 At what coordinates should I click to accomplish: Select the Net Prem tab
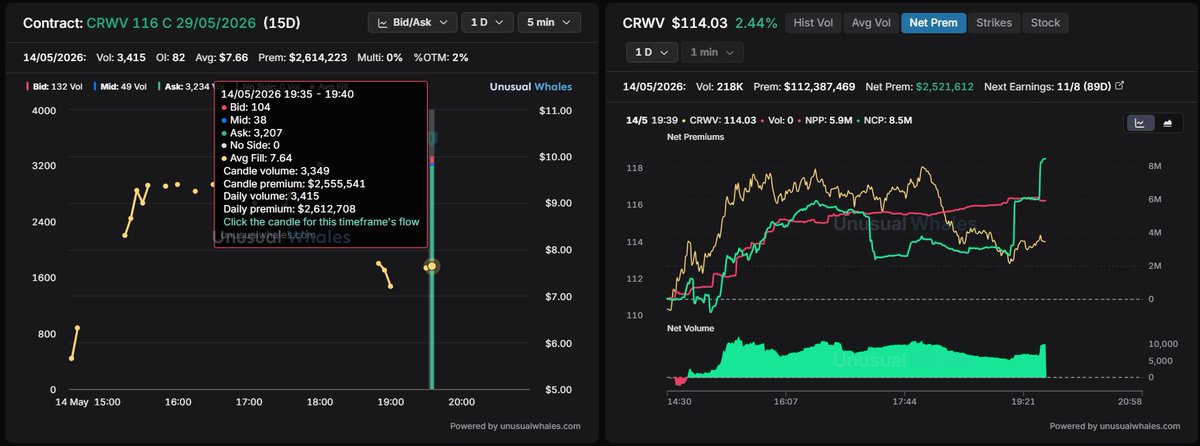click(x=933, y=22)
